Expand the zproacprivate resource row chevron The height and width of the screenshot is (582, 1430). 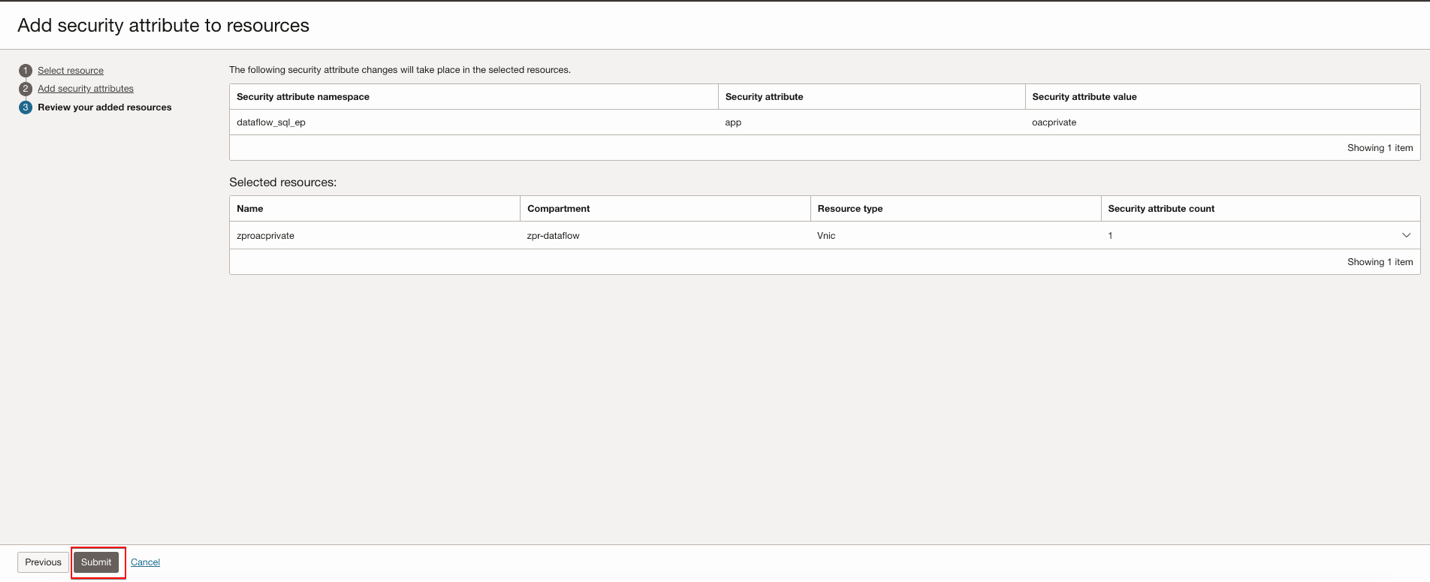pyautogui.click(x=1406, y=236)
